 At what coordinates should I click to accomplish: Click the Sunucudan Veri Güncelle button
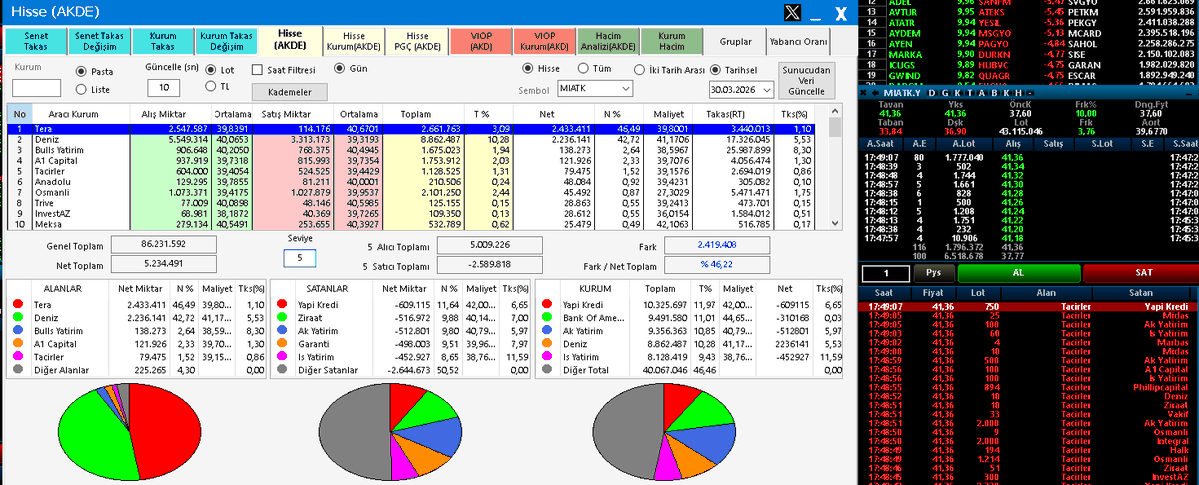click(807, 80)
